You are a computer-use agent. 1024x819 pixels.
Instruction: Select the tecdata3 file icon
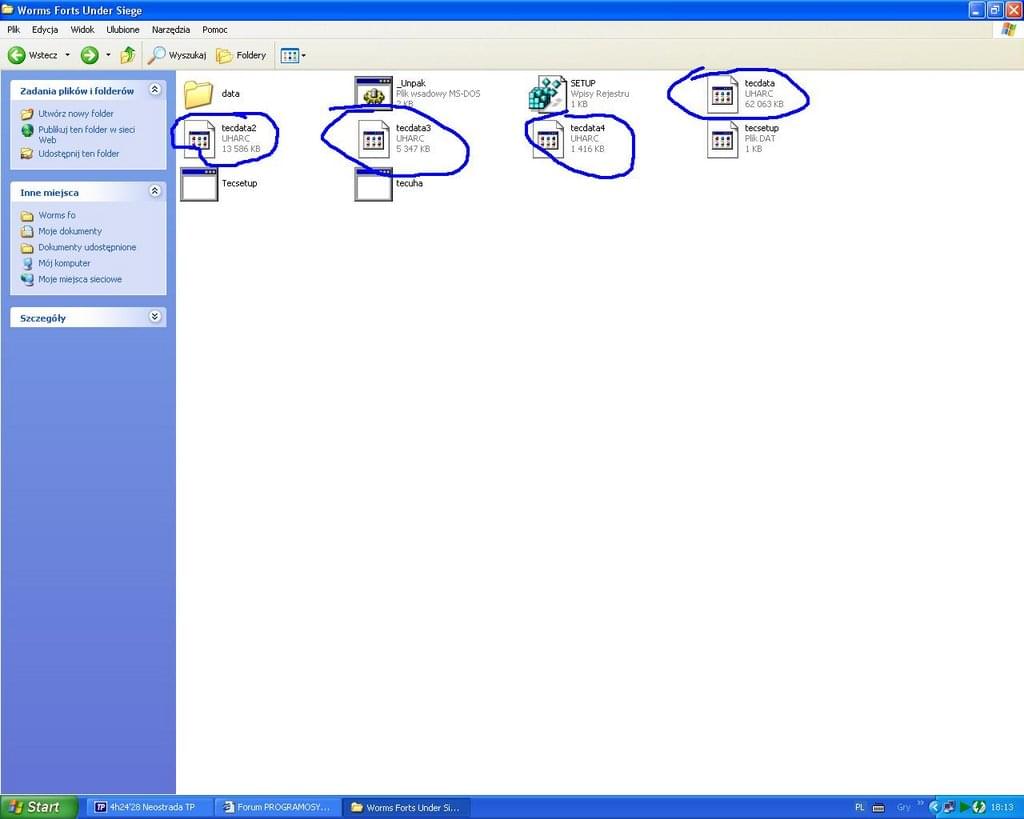[x=374, y=139]
